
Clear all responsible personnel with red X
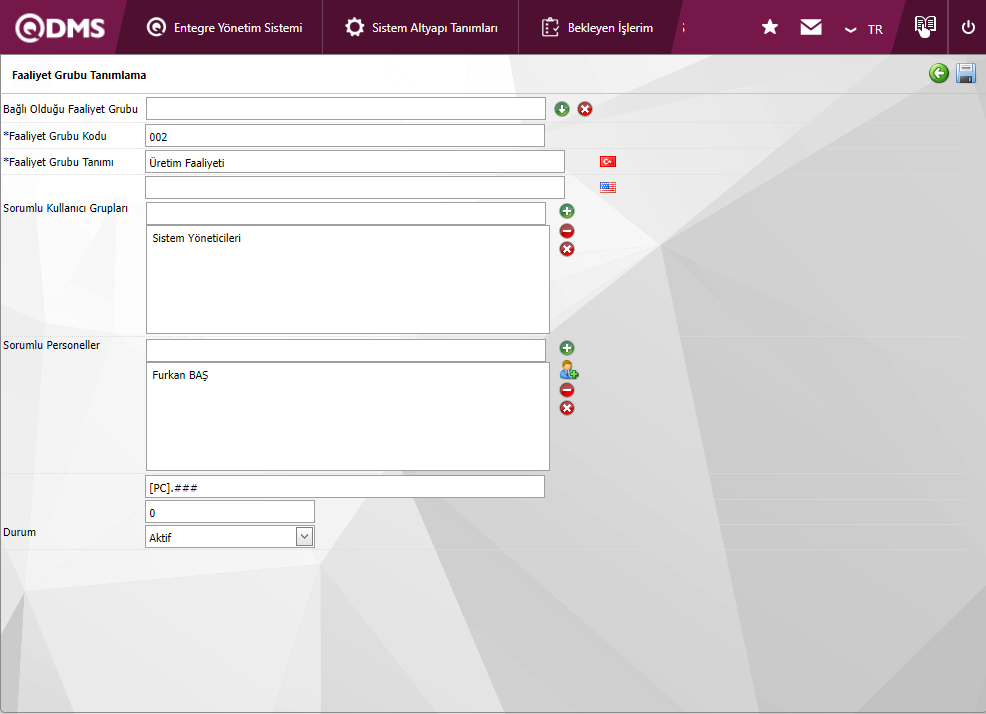(x=567, y=408)
